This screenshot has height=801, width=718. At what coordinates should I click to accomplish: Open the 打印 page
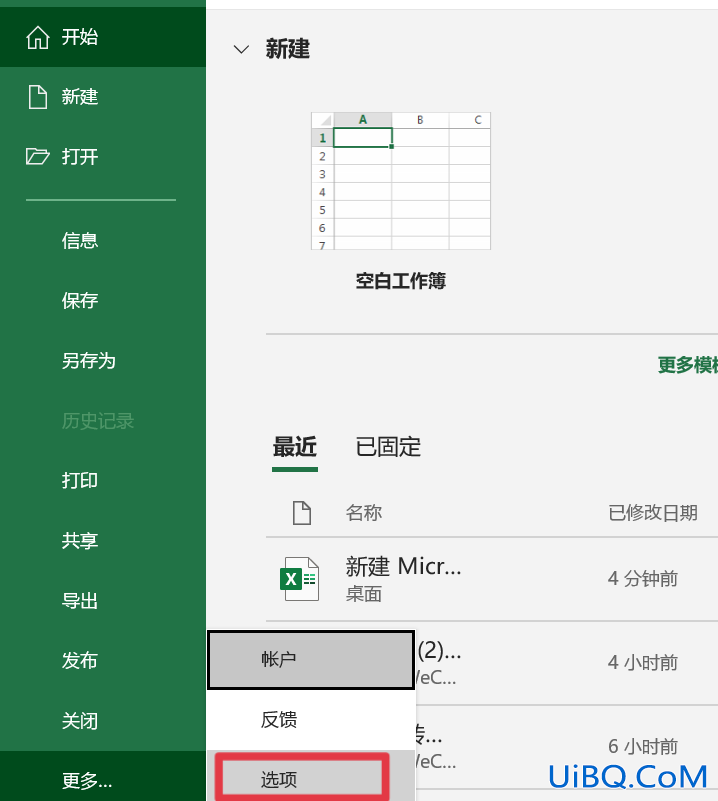(x=80, y=481)
